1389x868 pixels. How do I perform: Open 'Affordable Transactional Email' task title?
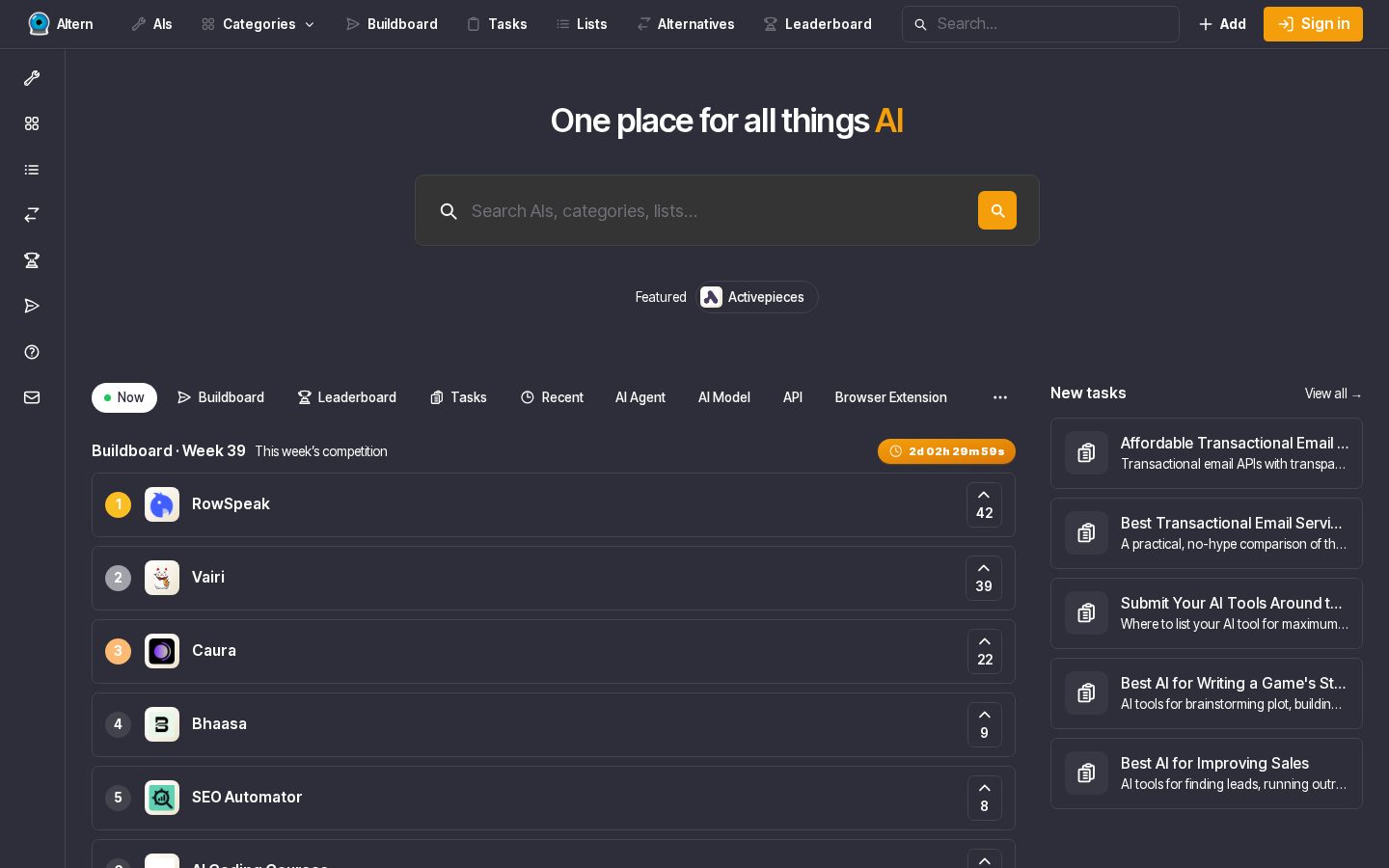(x=1235, y=444)
